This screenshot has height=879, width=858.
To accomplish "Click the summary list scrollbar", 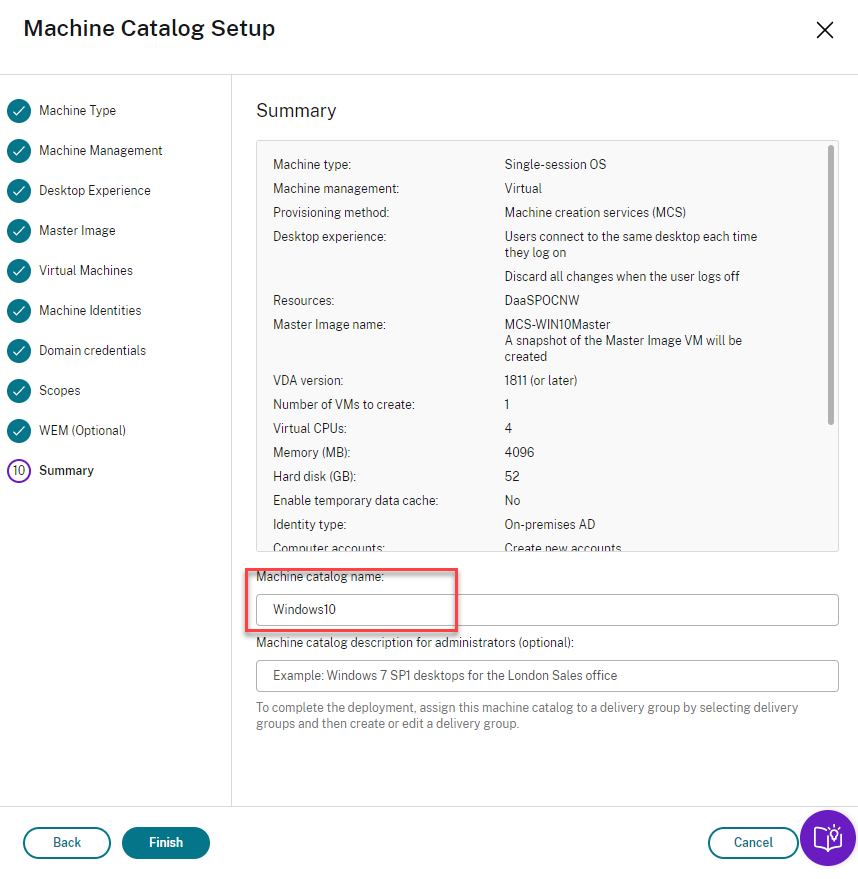I will (x=831, y=285).
